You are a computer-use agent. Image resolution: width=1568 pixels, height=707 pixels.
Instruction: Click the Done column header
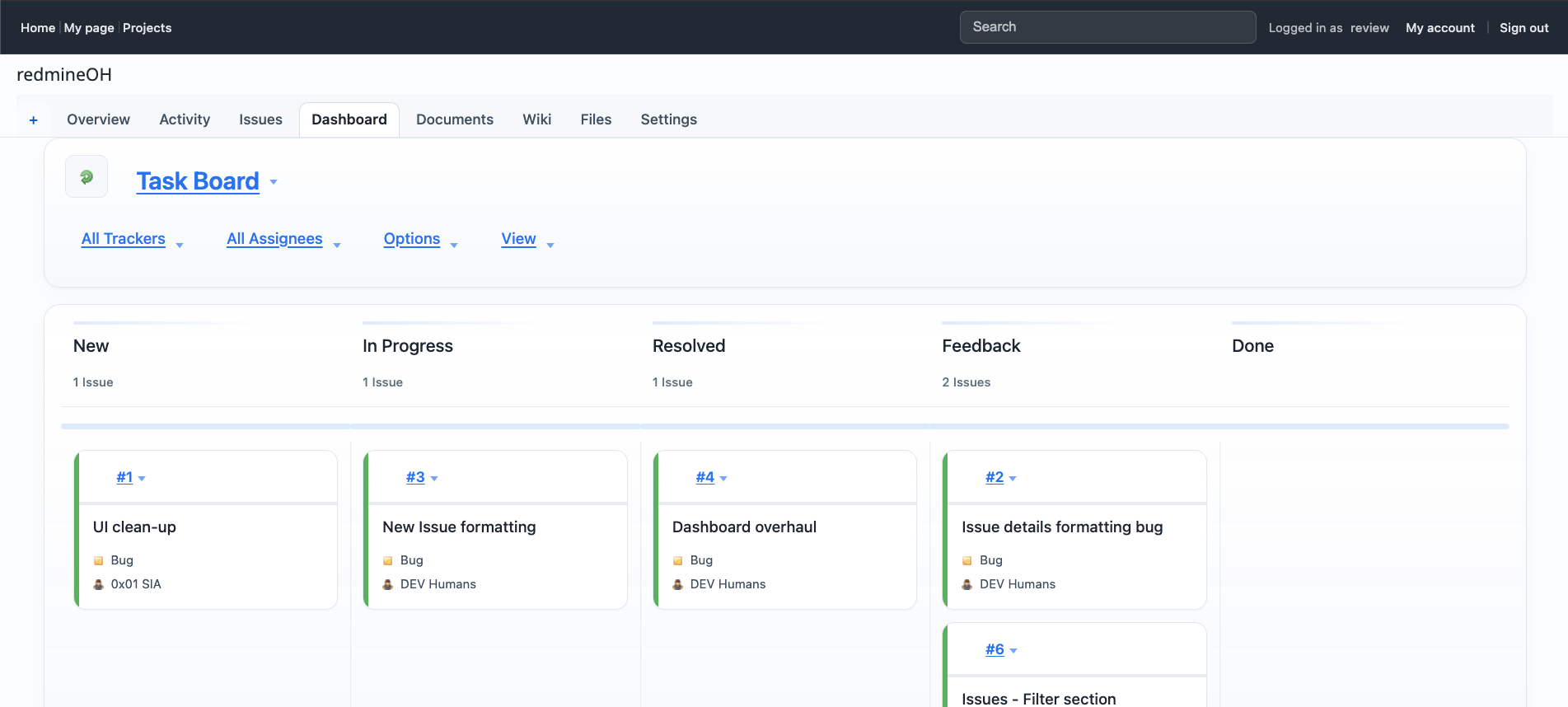click(x=1252, y=346)
